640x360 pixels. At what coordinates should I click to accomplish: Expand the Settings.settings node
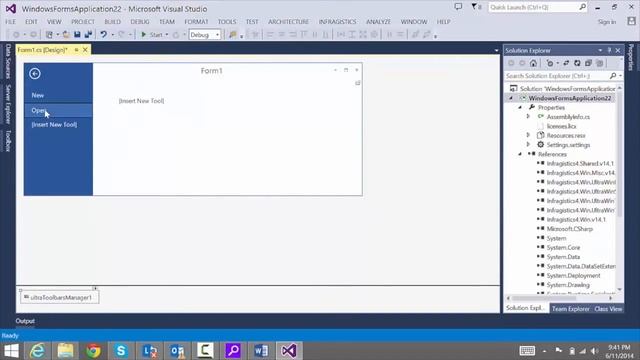pyautogui.click(x=528, y=144)
